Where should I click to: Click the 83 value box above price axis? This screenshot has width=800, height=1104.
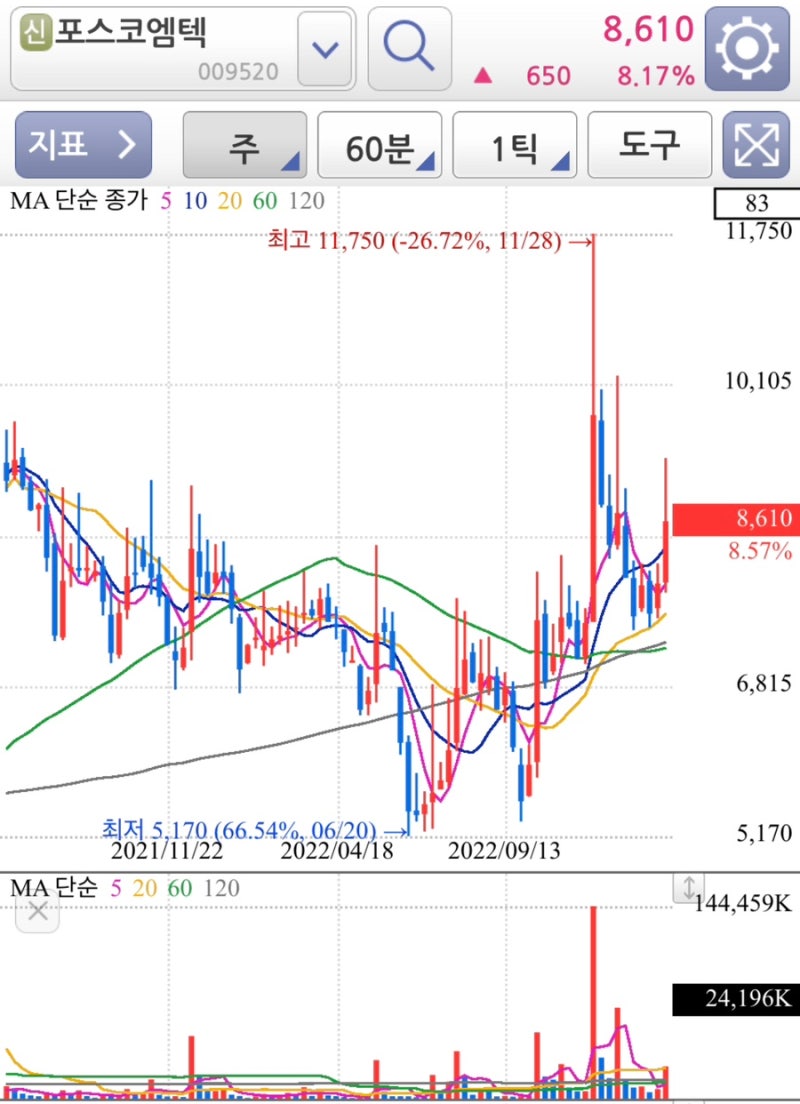[756, 203]
